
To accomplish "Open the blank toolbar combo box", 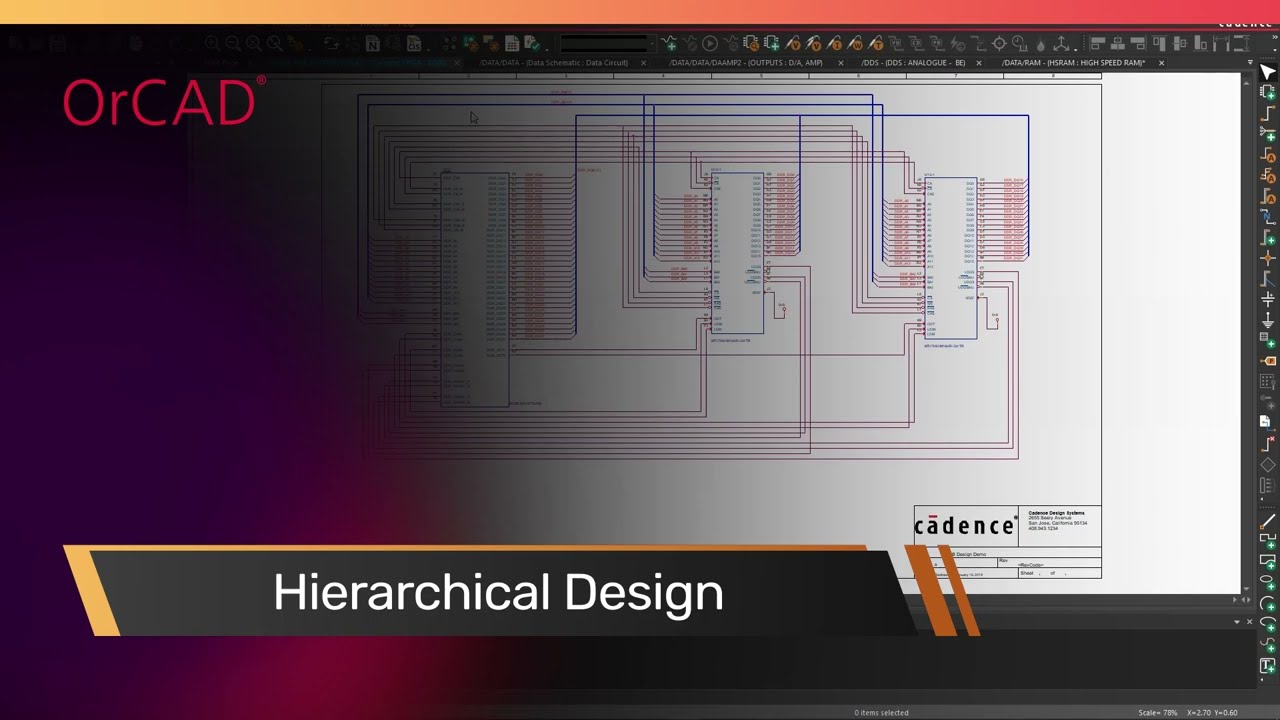I will click(604, 44).
